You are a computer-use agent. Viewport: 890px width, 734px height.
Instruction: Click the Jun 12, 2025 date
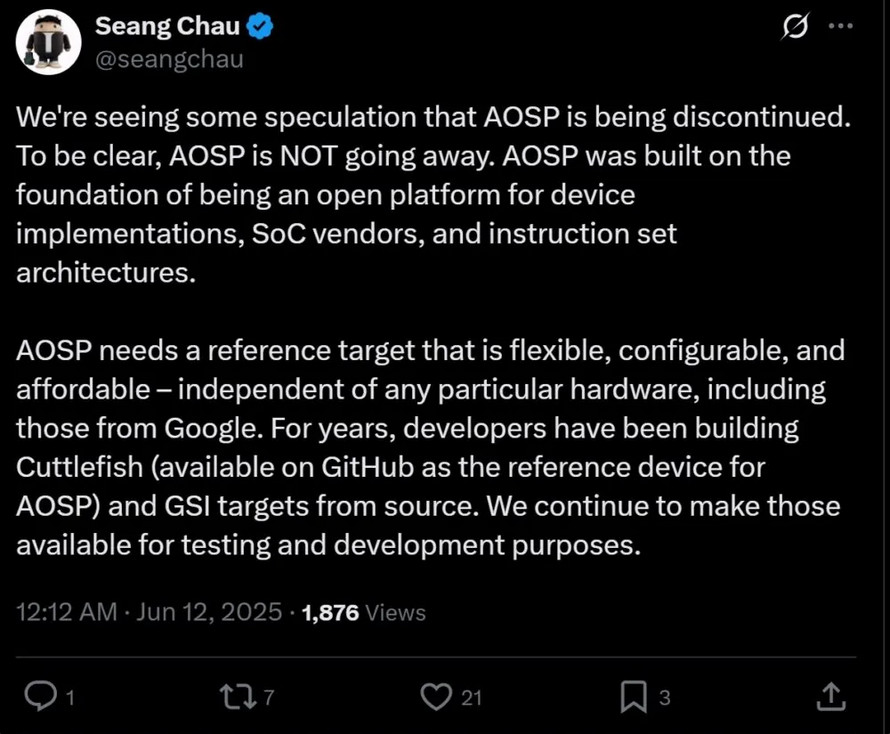click(x=209, y=612)
